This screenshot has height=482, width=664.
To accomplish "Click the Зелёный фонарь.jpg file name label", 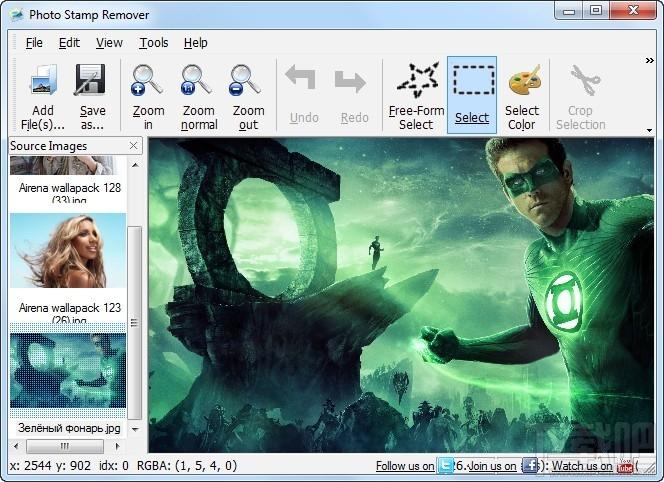I will [69, 428].
